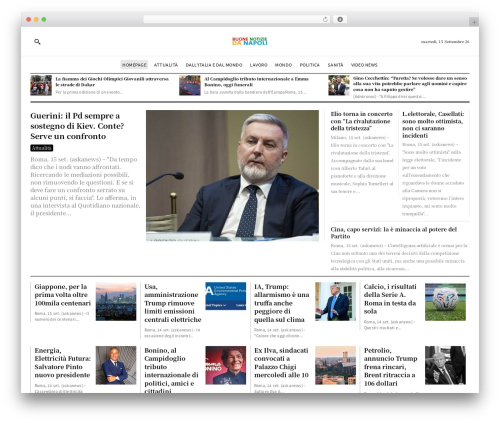Click the Emma Bonino portrait thumbnail
The image size is (500, 423).
click(x=226, y=365)
